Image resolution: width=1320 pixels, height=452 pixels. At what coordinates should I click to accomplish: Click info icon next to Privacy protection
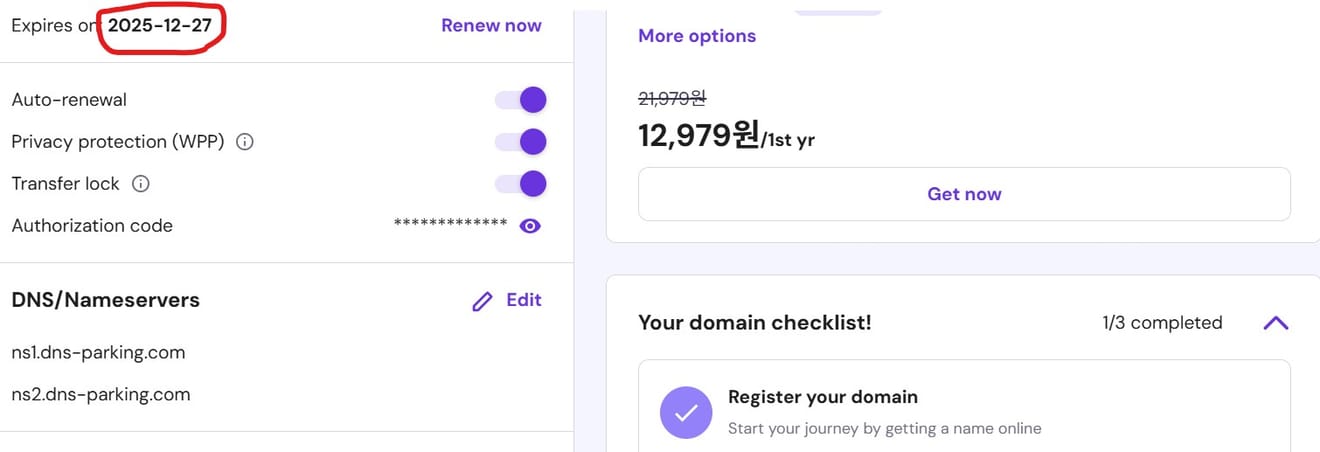tap(244, 142)
